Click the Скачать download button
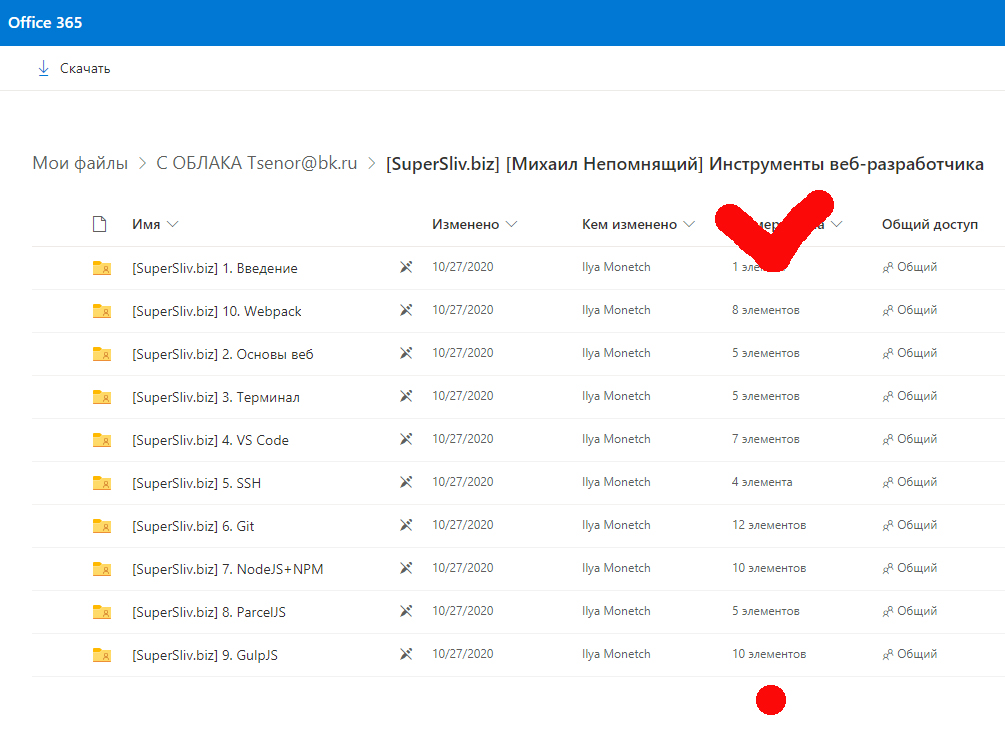1005x750 pixels. click(74, 69)
